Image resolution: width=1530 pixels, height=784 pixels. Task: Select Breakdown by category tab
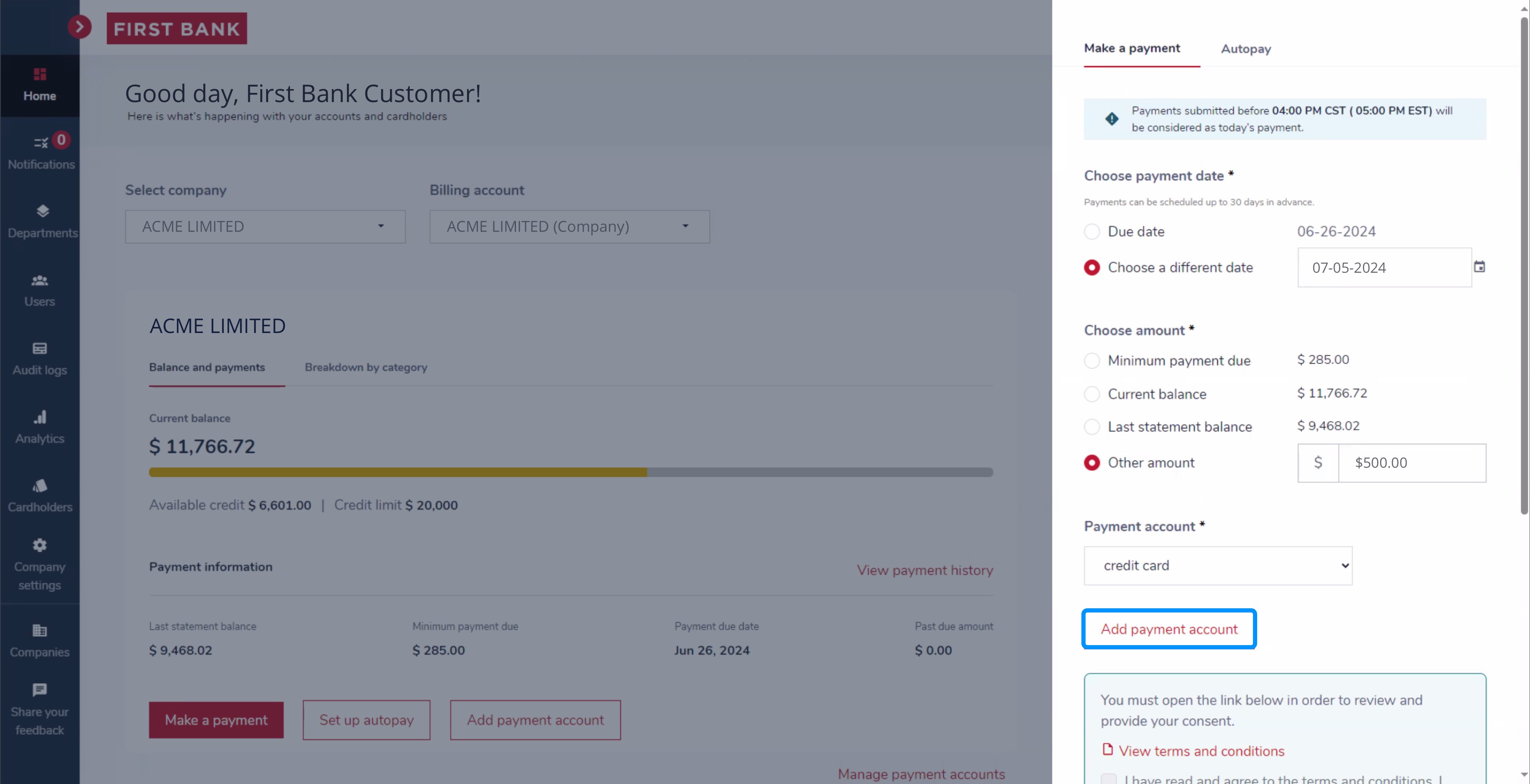[366, 367]
